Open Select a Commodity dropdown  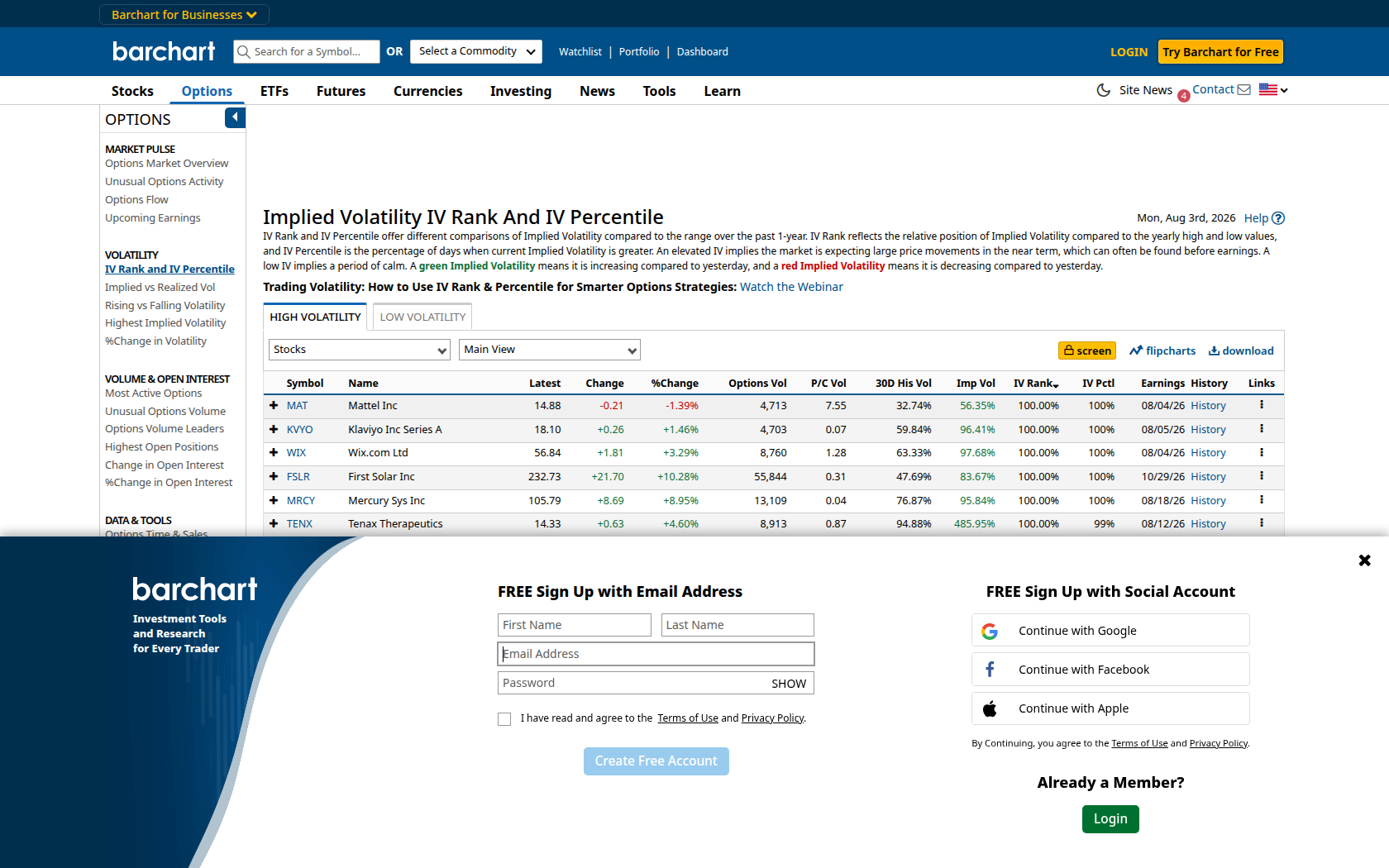476,51
